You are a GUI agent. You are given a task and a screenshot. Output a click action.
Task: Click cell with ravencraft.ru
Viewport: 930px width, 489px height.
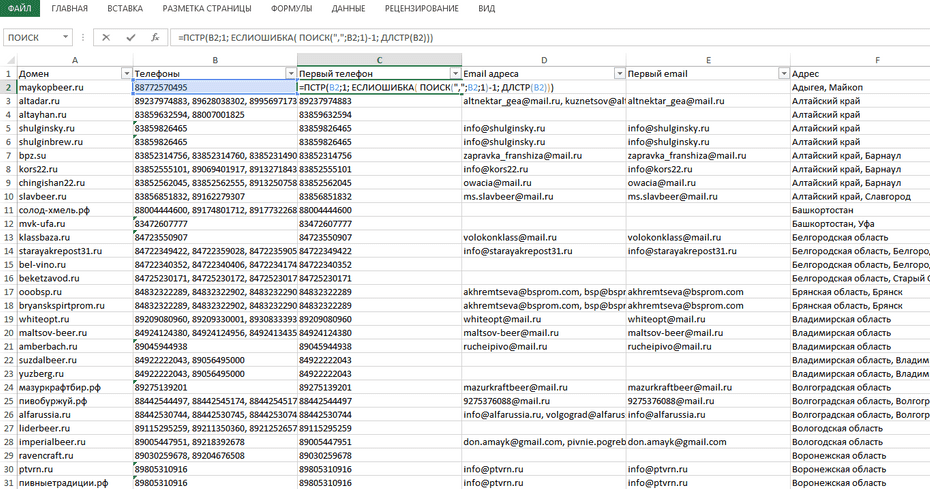pyautogui.click(x=75, y=456)
